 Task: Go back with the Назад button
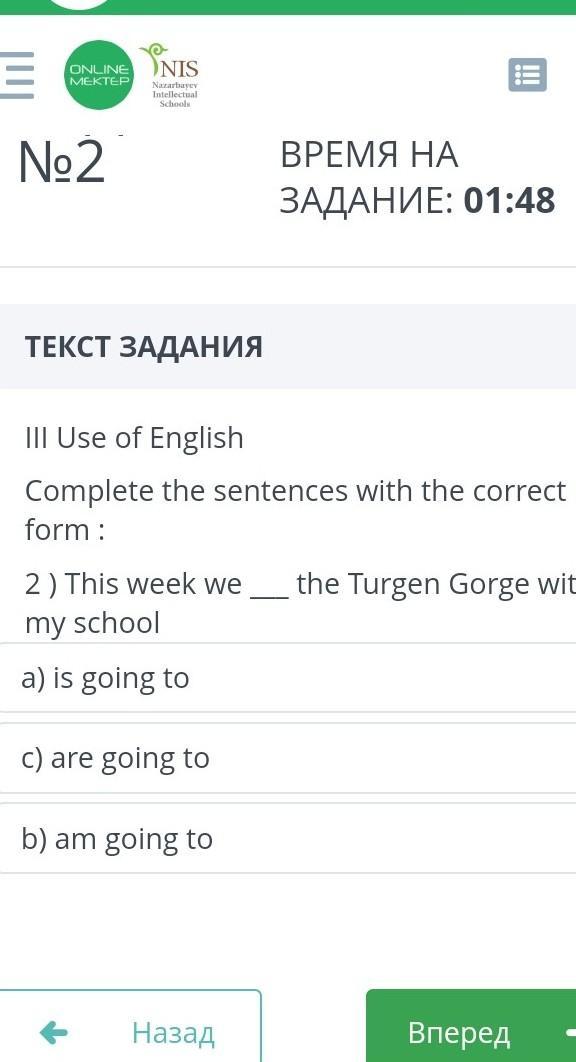(130, 1026)
